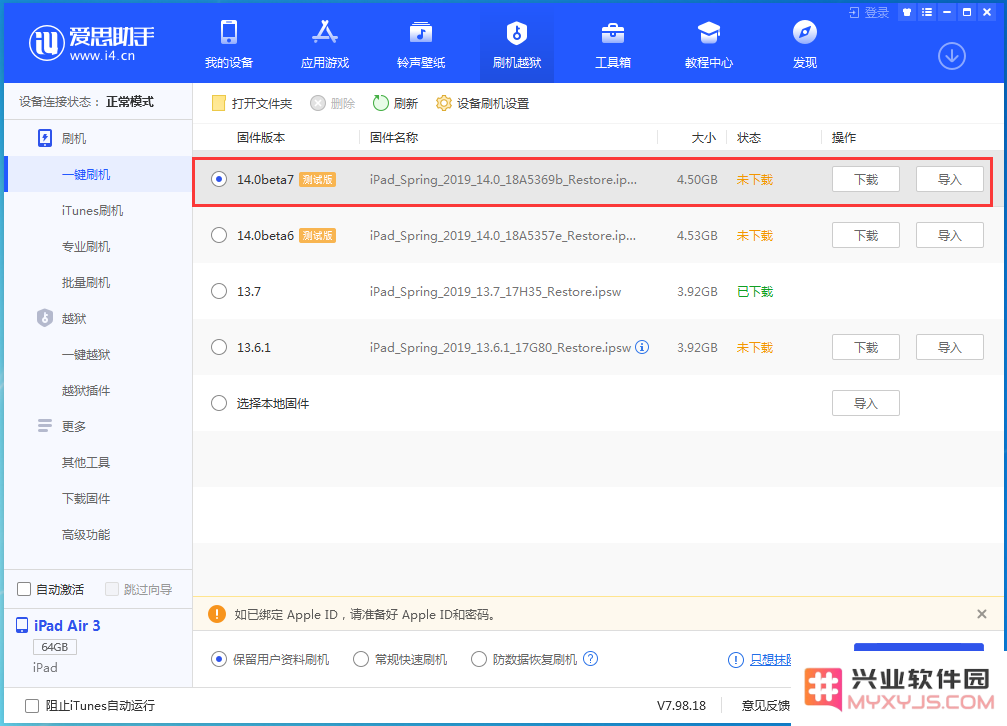Select the 13.7 firmware radio button
This screenshot has width=1007, height=726.
219,291
